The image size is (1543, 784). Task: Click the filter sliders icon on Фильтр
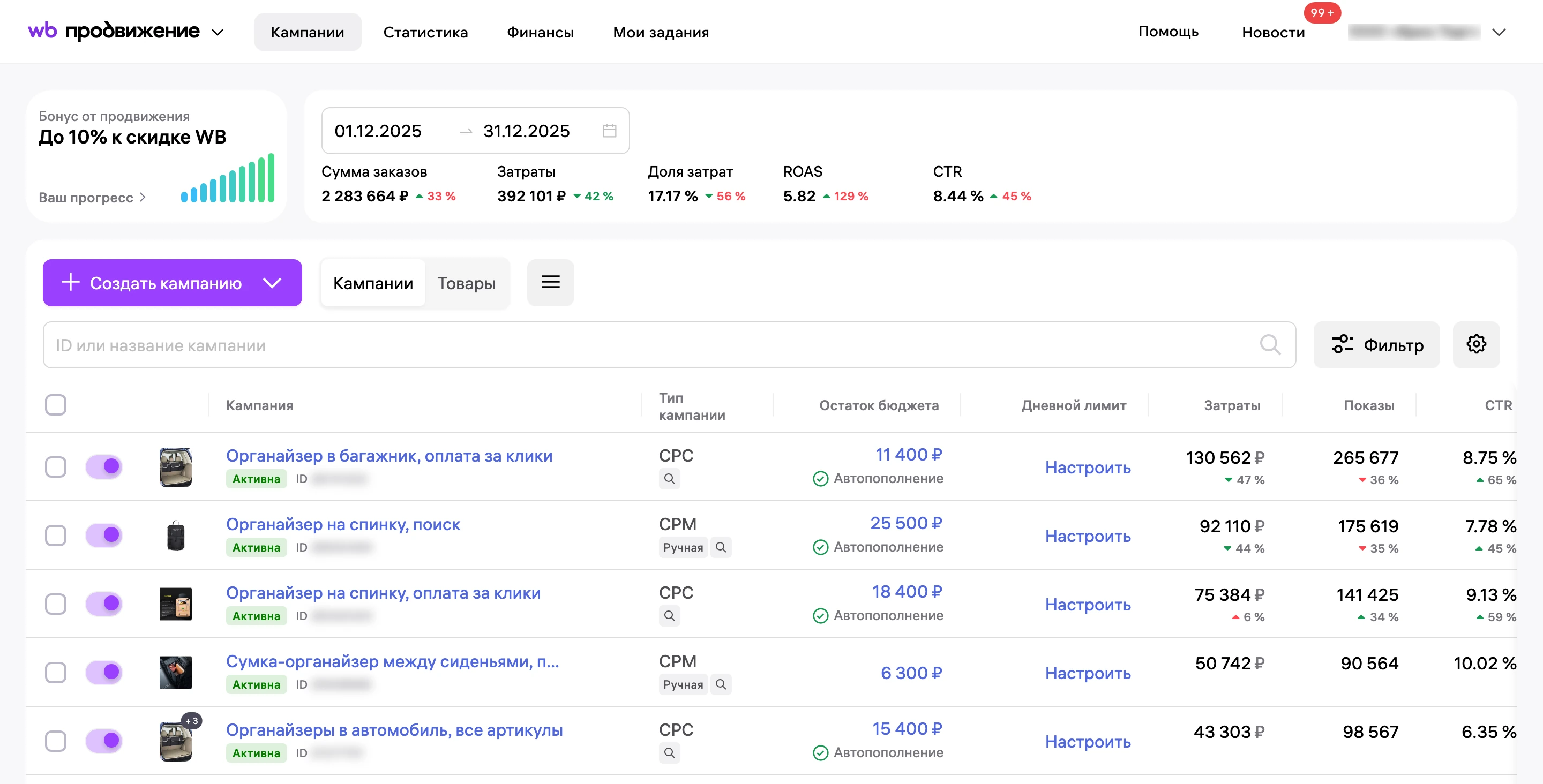tap(1342, 344)
